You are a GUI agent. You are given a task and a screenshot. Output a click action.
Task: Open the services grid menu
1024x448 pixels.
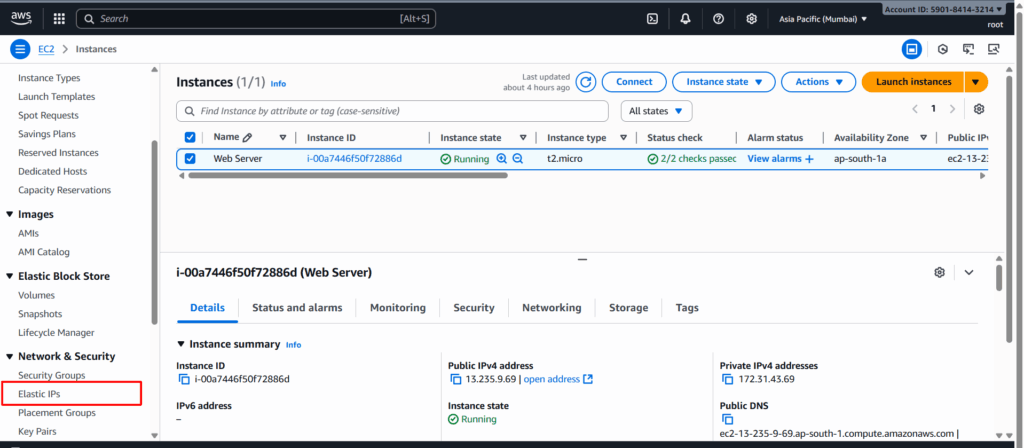(x=59, y=19)
